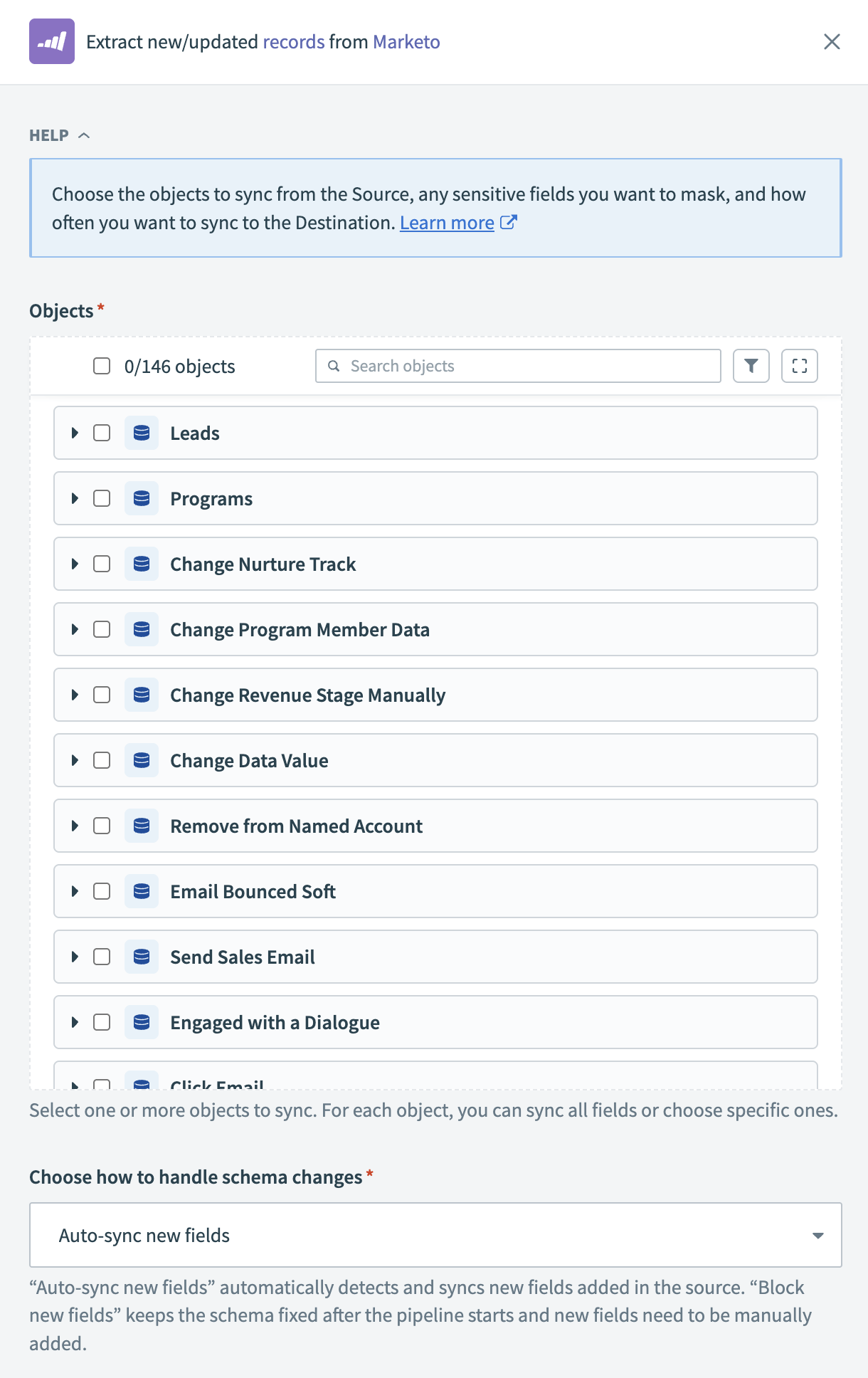Click the Marketo logo icon in the header
Viewport: 868px width, 1378px height.
(51, 42)
